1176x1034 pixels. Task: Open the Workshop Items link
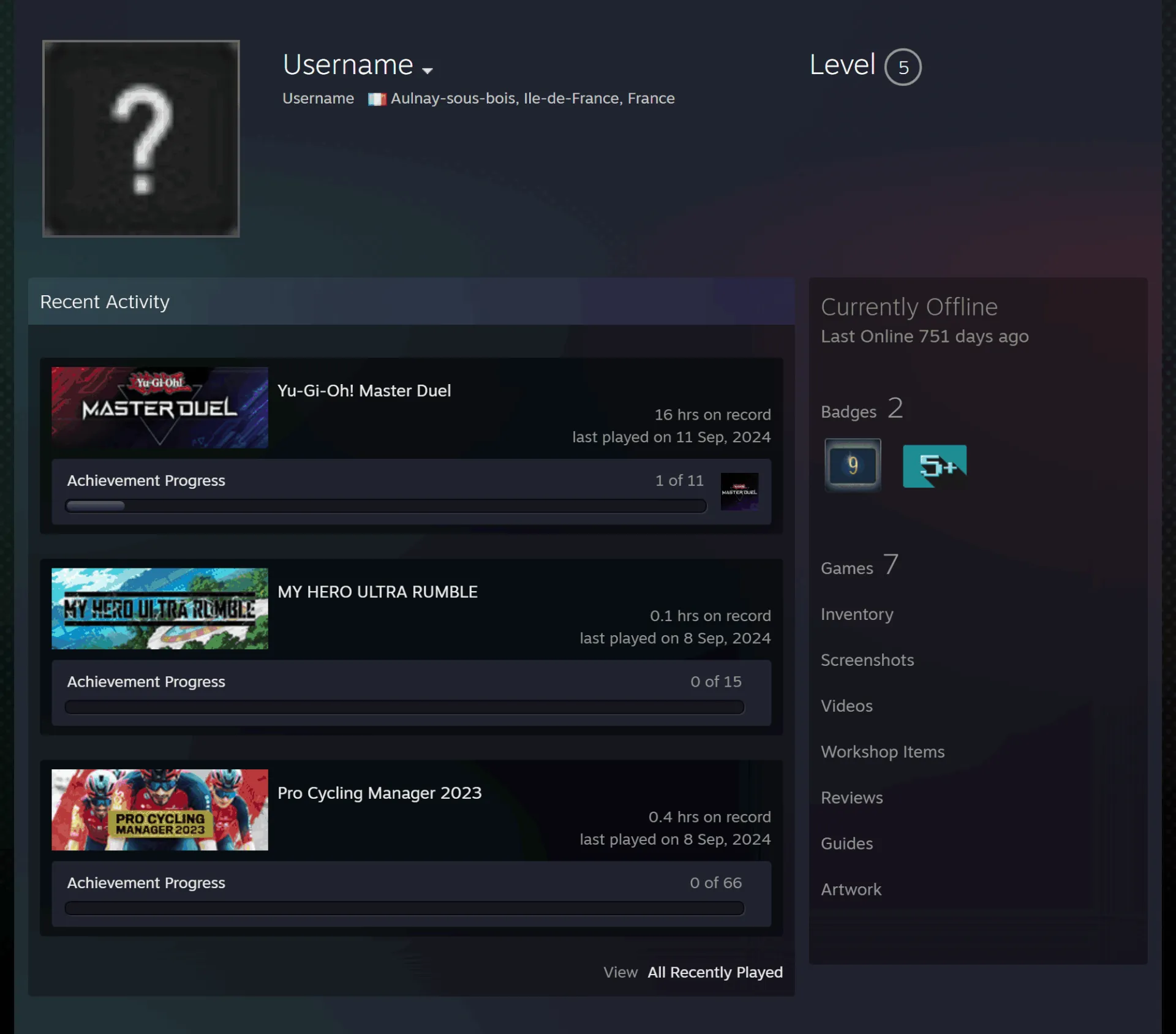pos(883,752)
